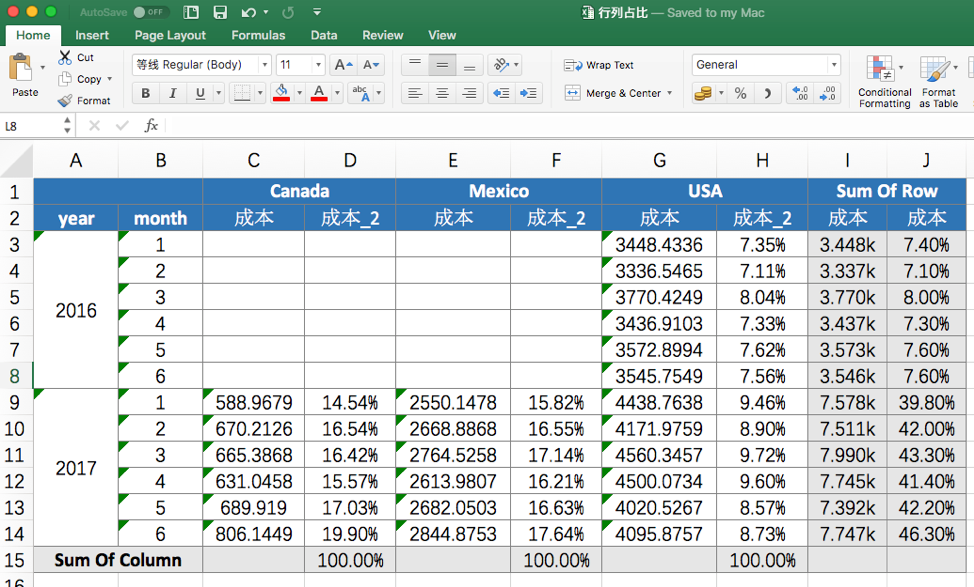Viewport: 974px width, 587px height.
Task: Switch to the Formulas tab
Action: 258,35
